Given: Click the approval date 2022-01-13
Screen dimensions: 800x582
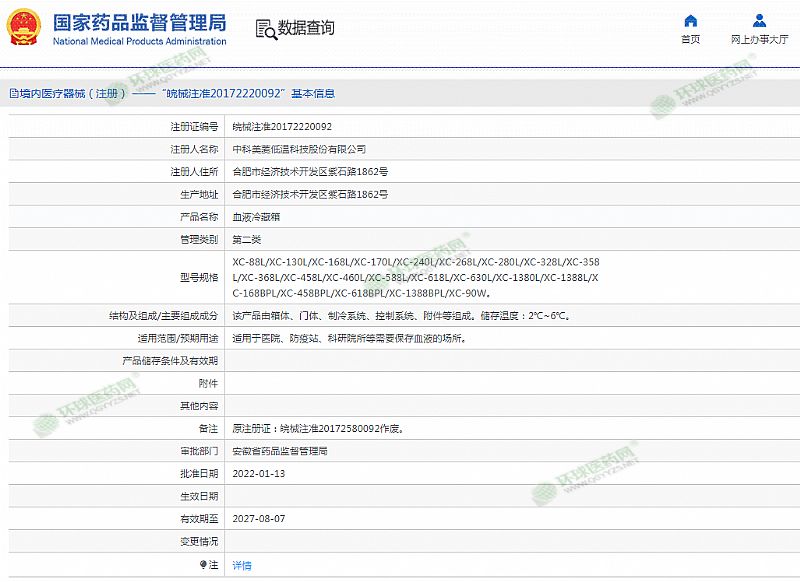Looking at the screenshot, I should pos(258,473).
